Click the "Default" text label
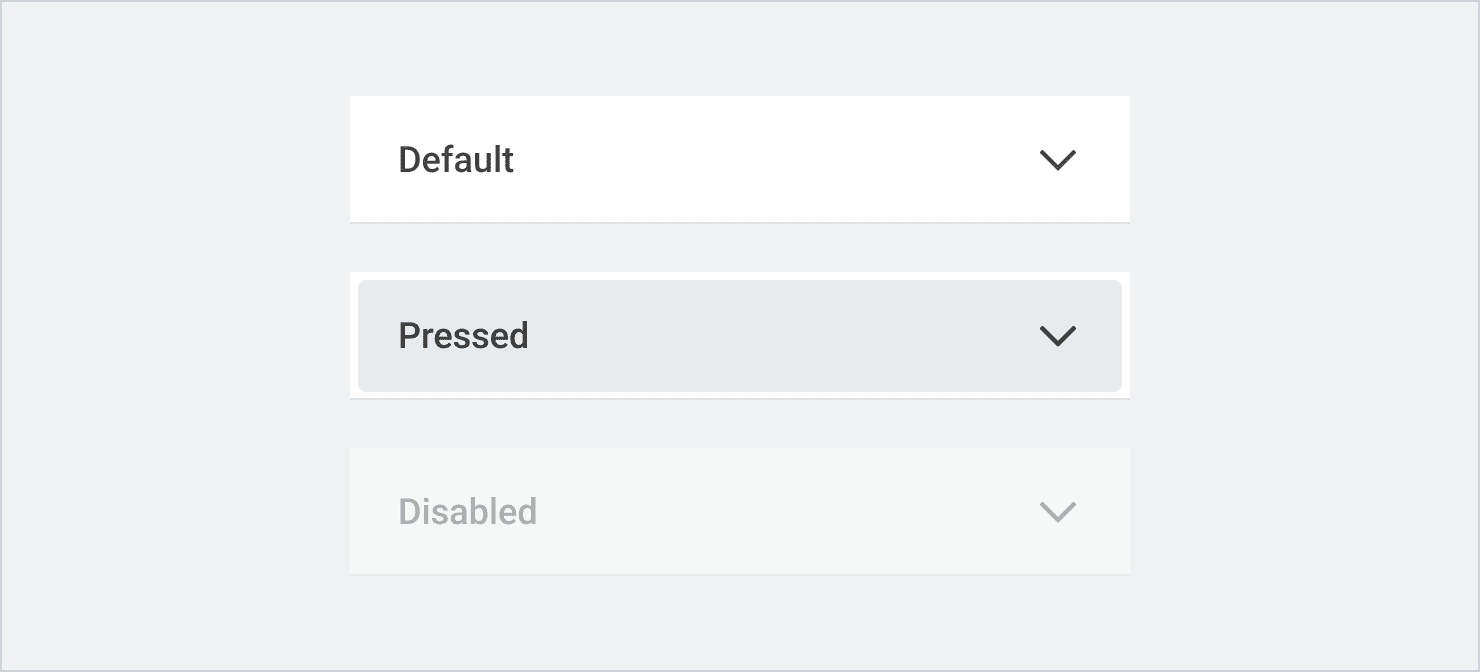Viewport: 1480px width, 672px height. tap(456, 160)
